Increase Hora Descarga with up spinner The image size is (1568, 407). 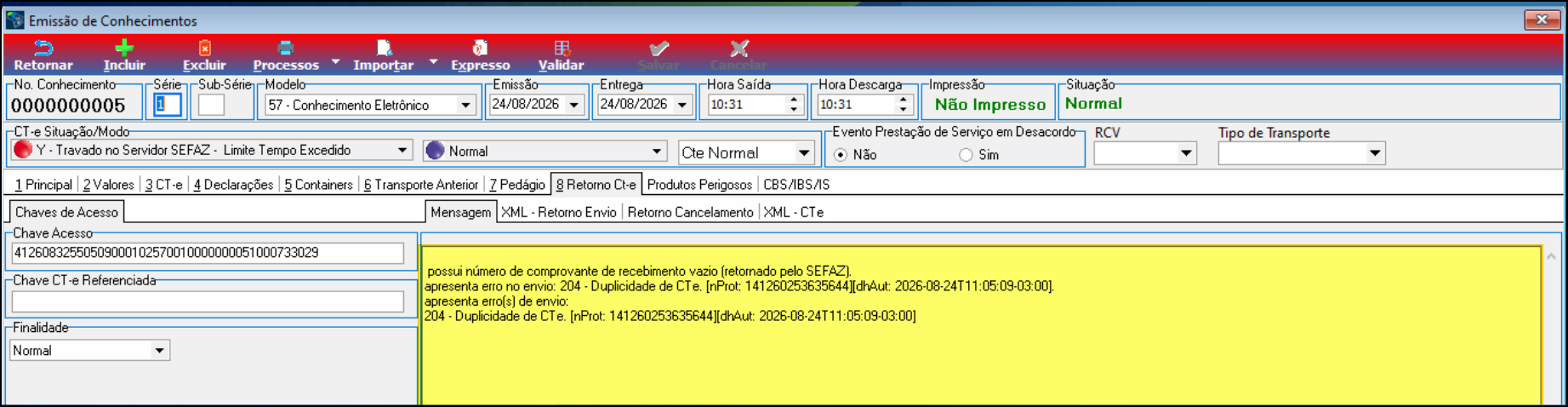[x=903, y=100]
